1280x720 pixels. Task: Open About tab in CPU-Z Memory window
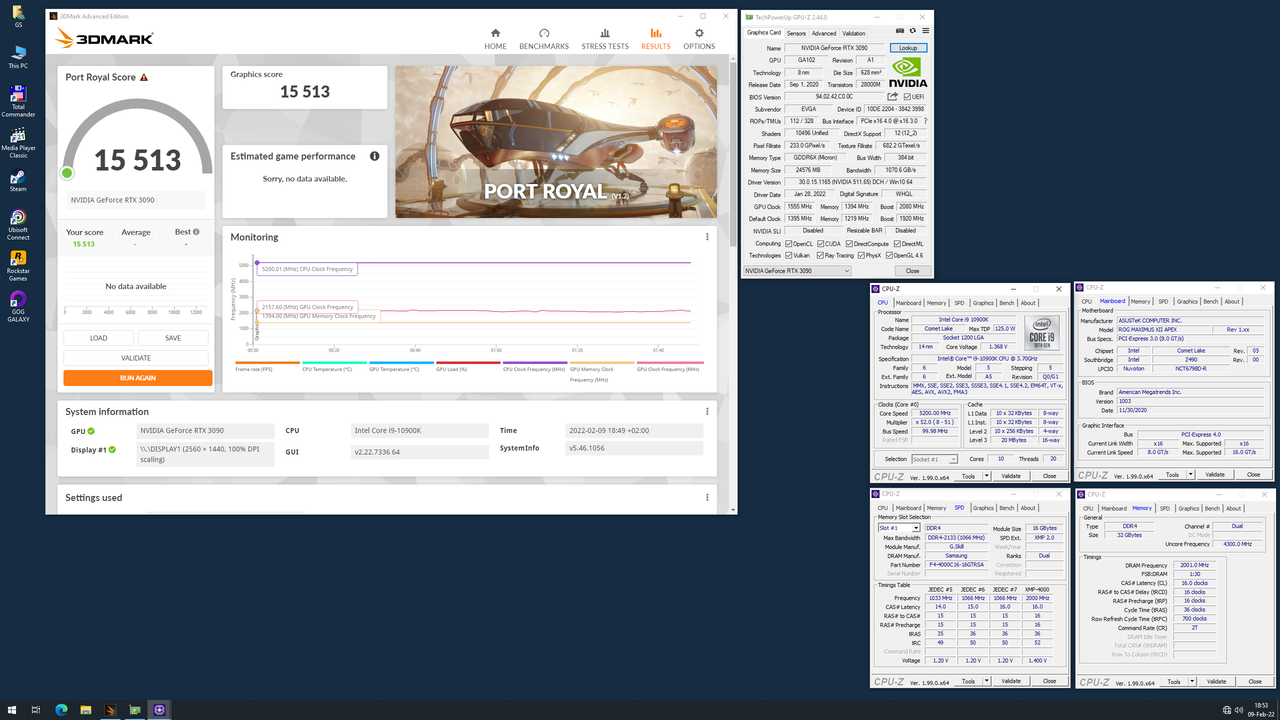pyautogui.click(x=1233, y=508)
